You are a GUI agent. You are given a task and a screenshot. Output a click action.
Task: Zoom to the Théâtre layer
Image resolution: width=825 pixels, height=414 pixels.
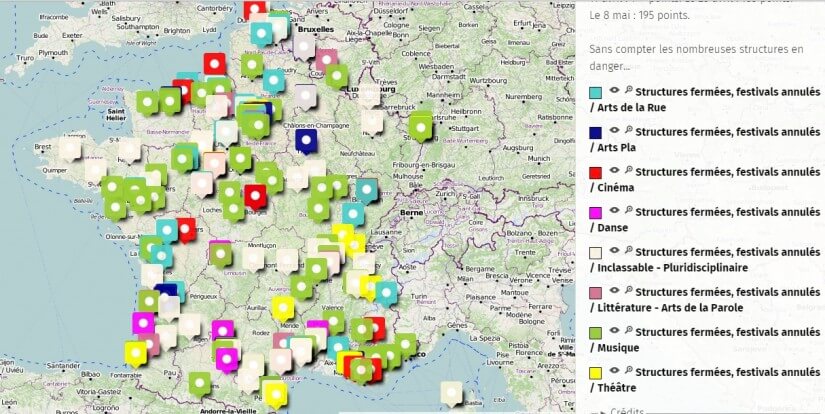click(x=628, y=370)
